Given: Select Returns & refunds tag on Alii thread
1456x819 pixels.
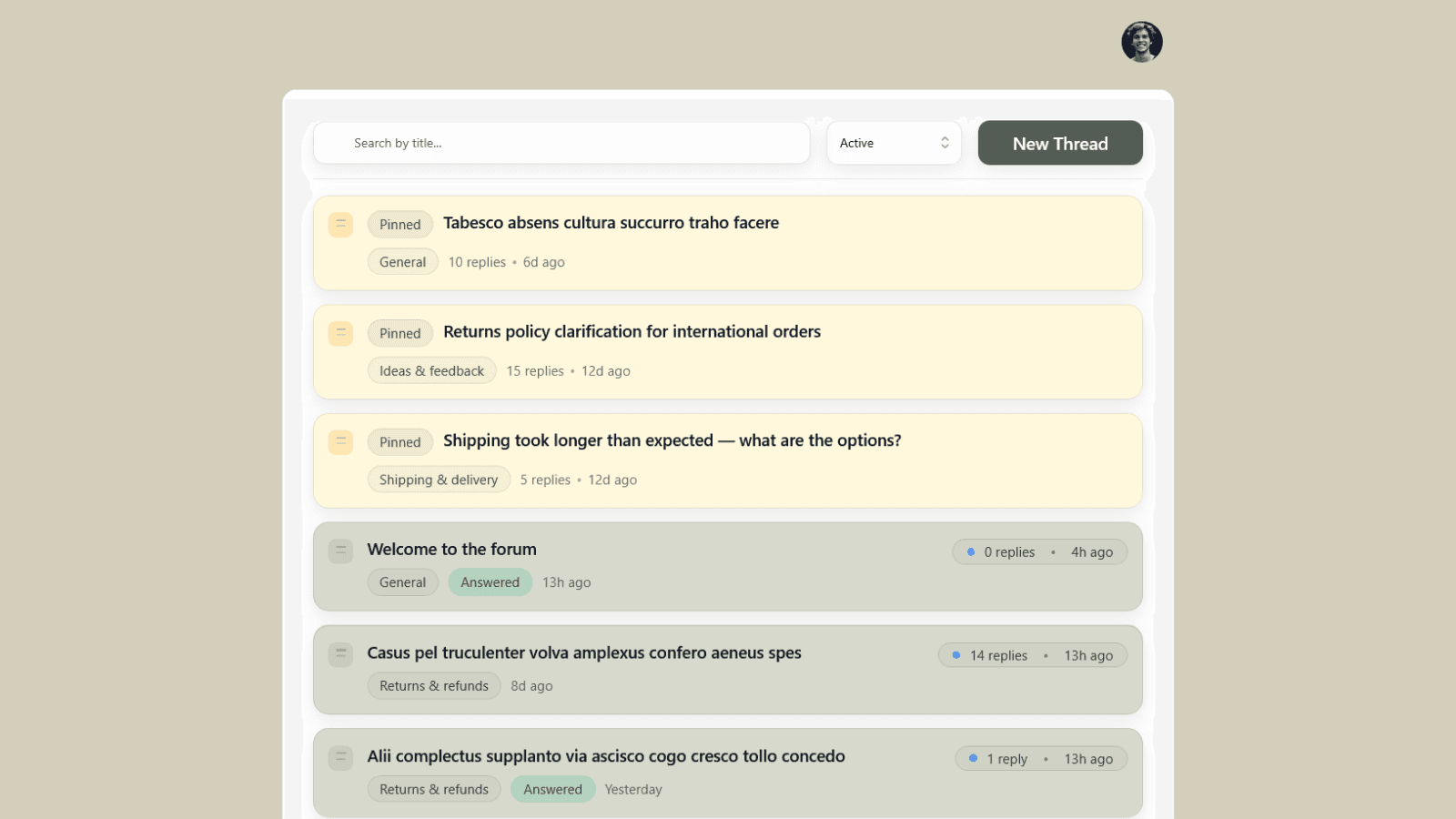Looking at the screenshot, I should (434, 789).
